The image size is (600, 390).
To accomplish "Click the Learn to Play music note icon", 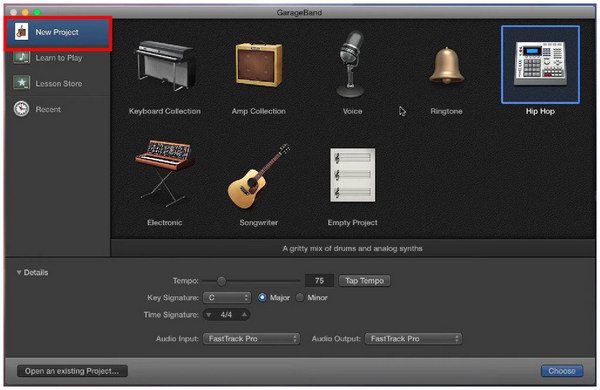I will click(21, 57).
